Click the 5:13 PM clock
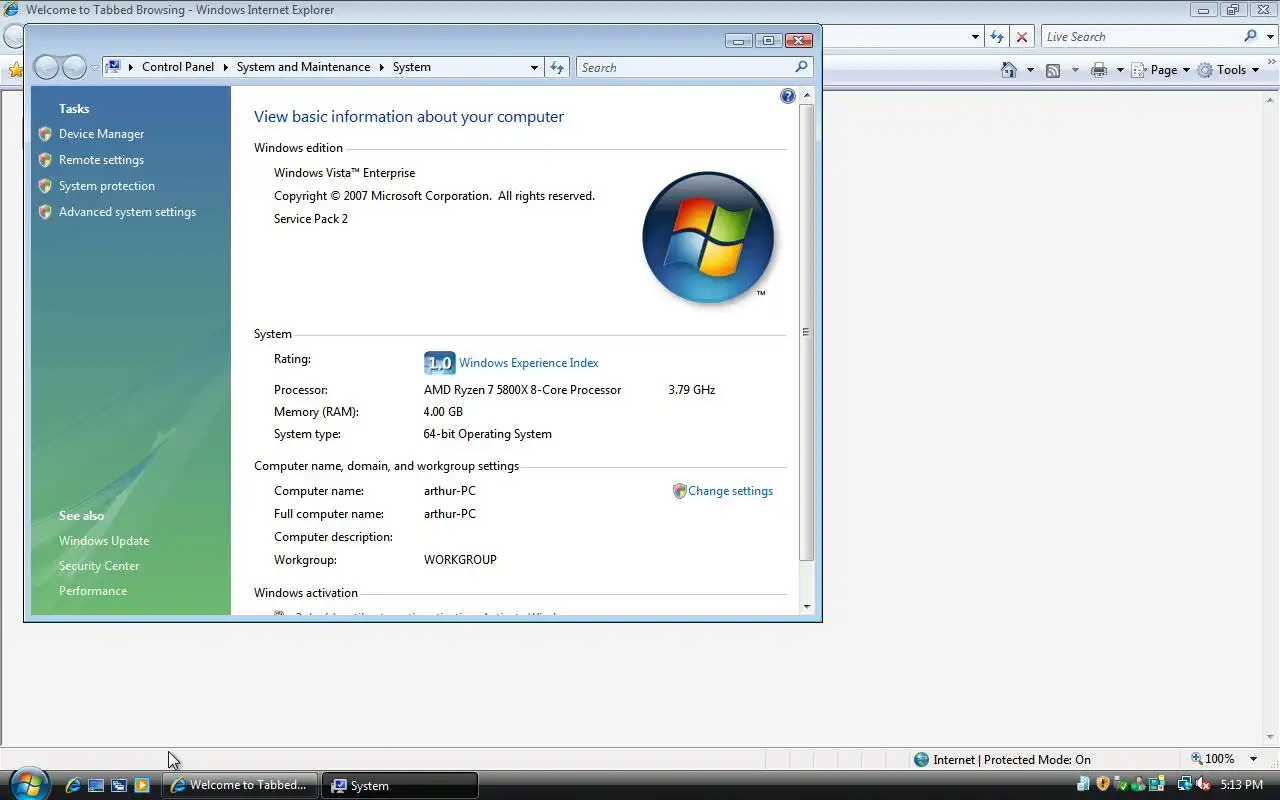 (x=1241, y=785)
